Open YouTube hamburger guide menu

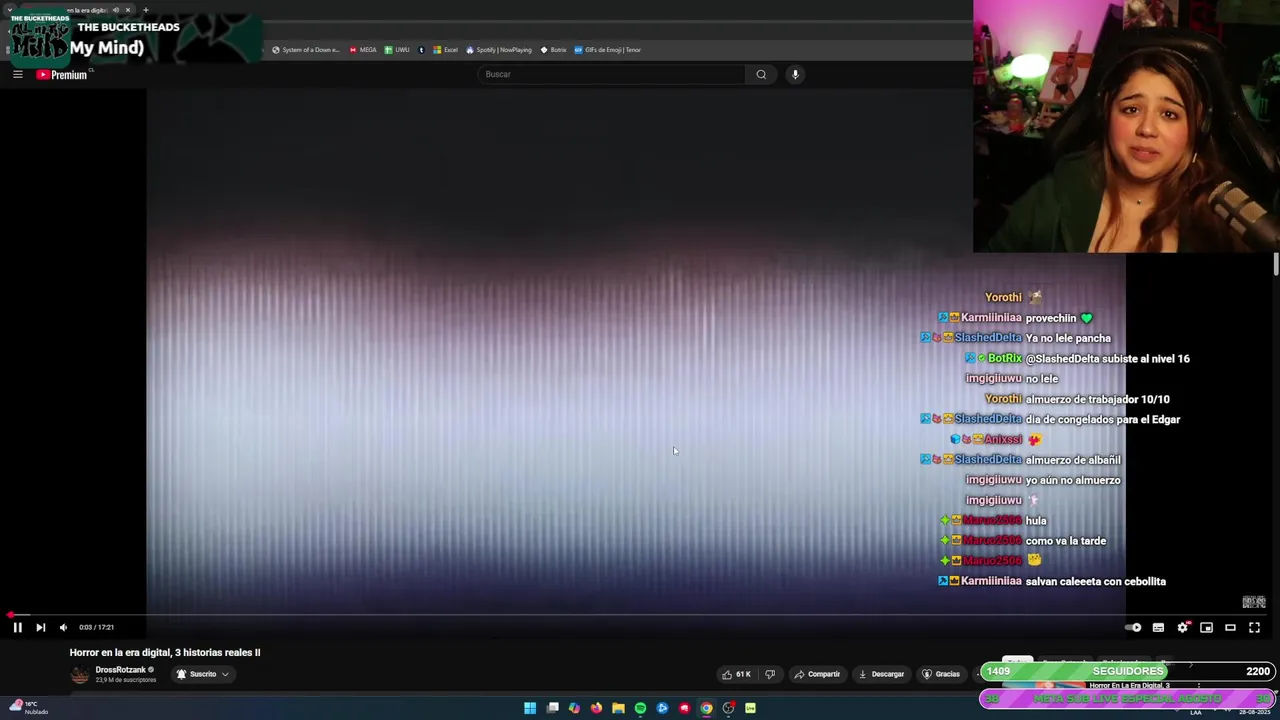pyautogui.click(x=17, y=74)
